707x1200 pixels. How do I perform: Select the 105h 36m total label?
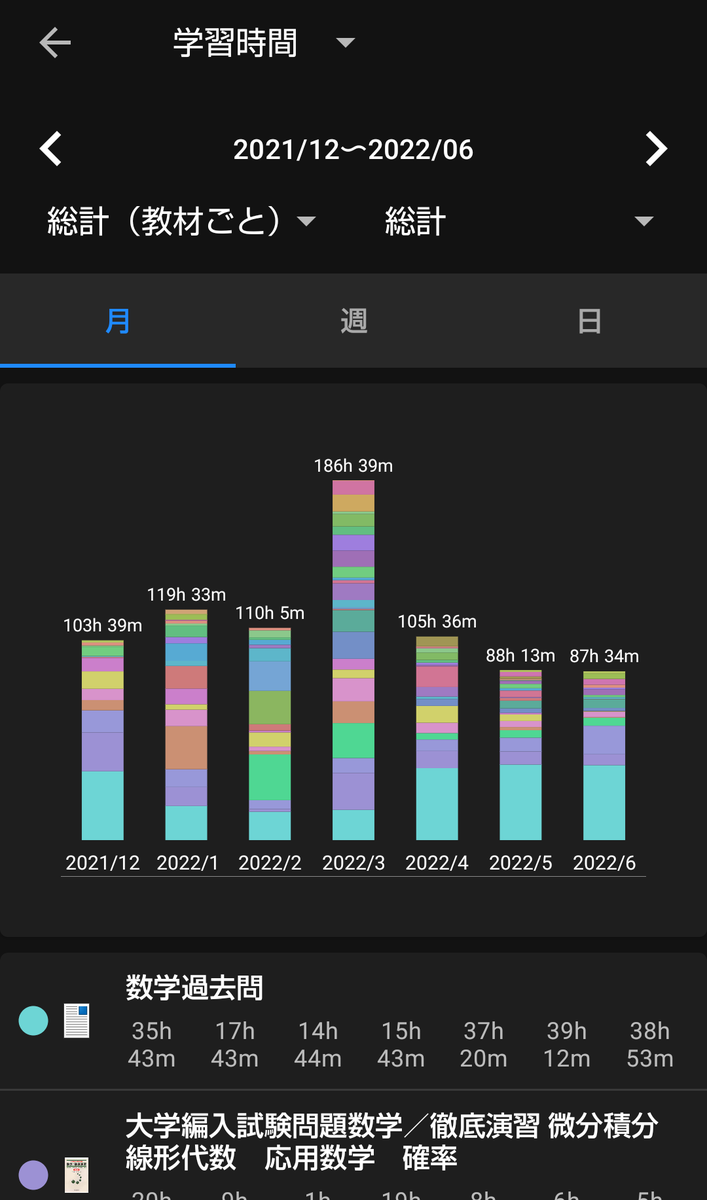point(437,622)
